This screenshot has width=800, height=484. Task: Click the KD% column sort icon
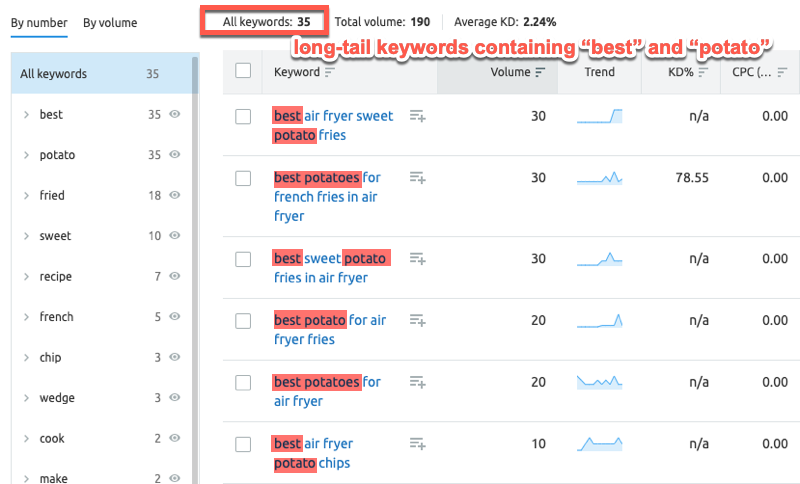click(703, 72)
